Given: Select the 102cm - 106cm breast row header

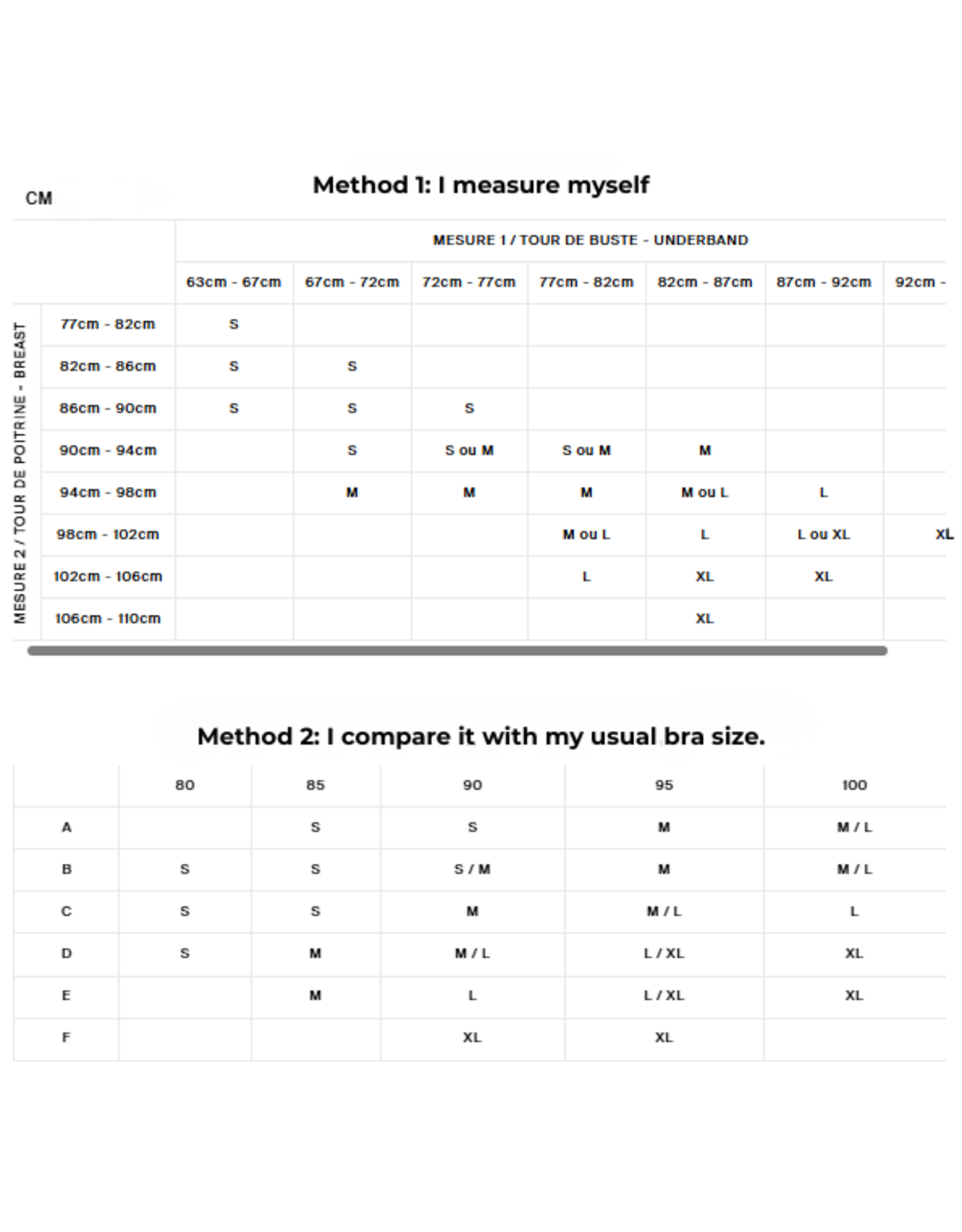Looking at the screenshot, I should [108, 576].
